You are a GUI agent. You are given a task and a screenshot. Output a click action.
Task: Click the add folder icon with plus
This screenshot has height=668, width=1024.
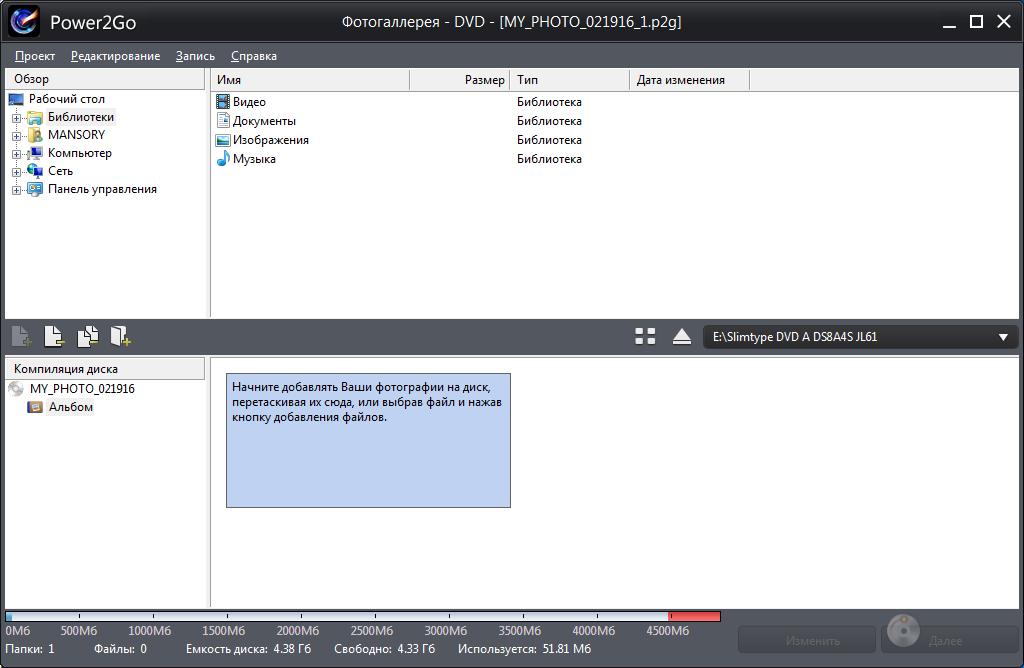tap(121, 337)
